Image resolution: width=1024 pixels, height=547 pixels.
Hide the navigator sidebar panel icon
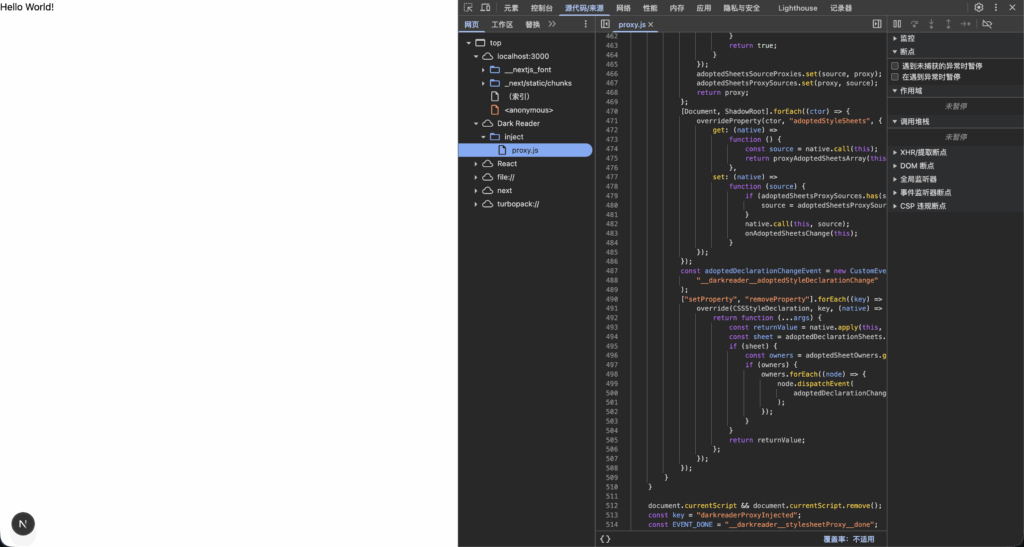(605, 24)
